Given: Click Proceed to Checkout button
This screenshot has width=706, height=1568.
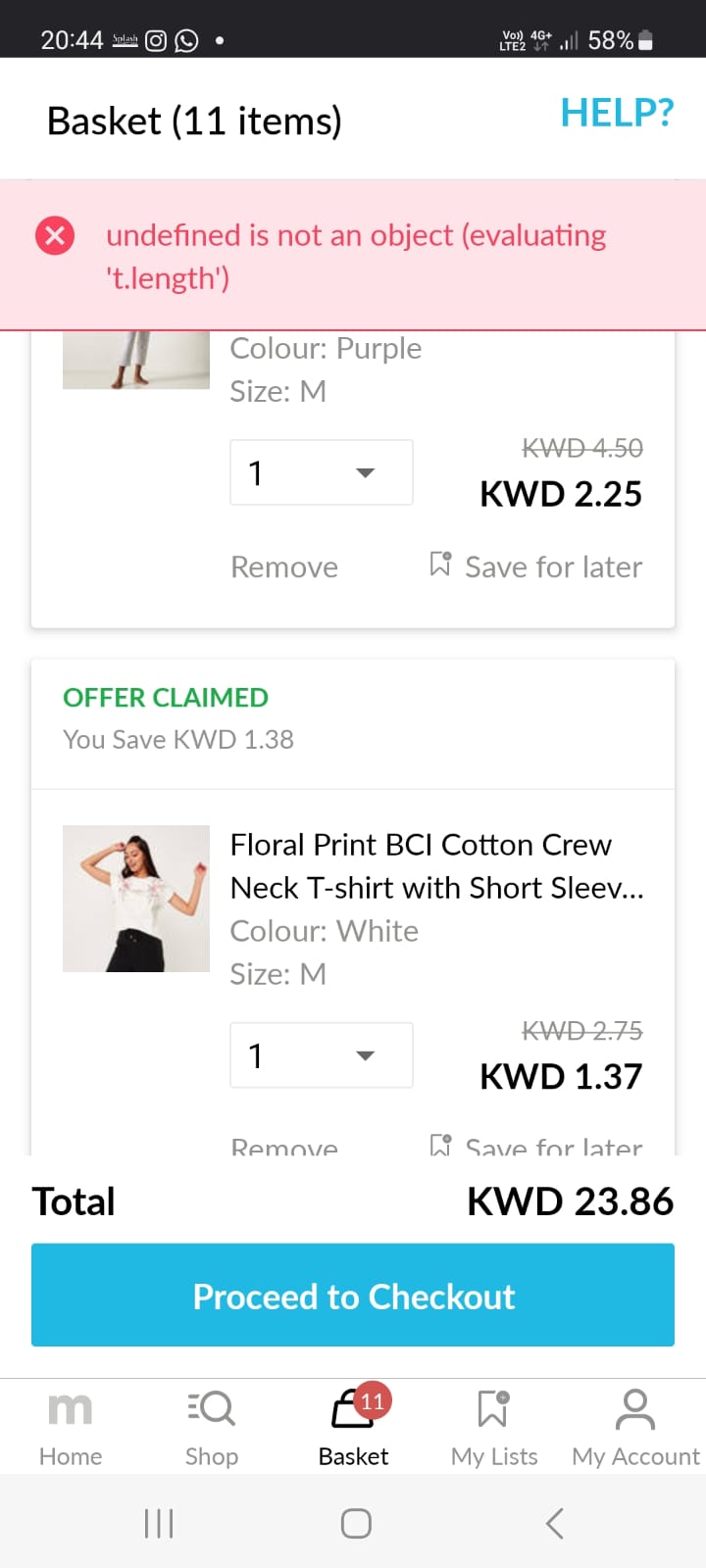Looking at the screenshot, I should coord(353,1296).
